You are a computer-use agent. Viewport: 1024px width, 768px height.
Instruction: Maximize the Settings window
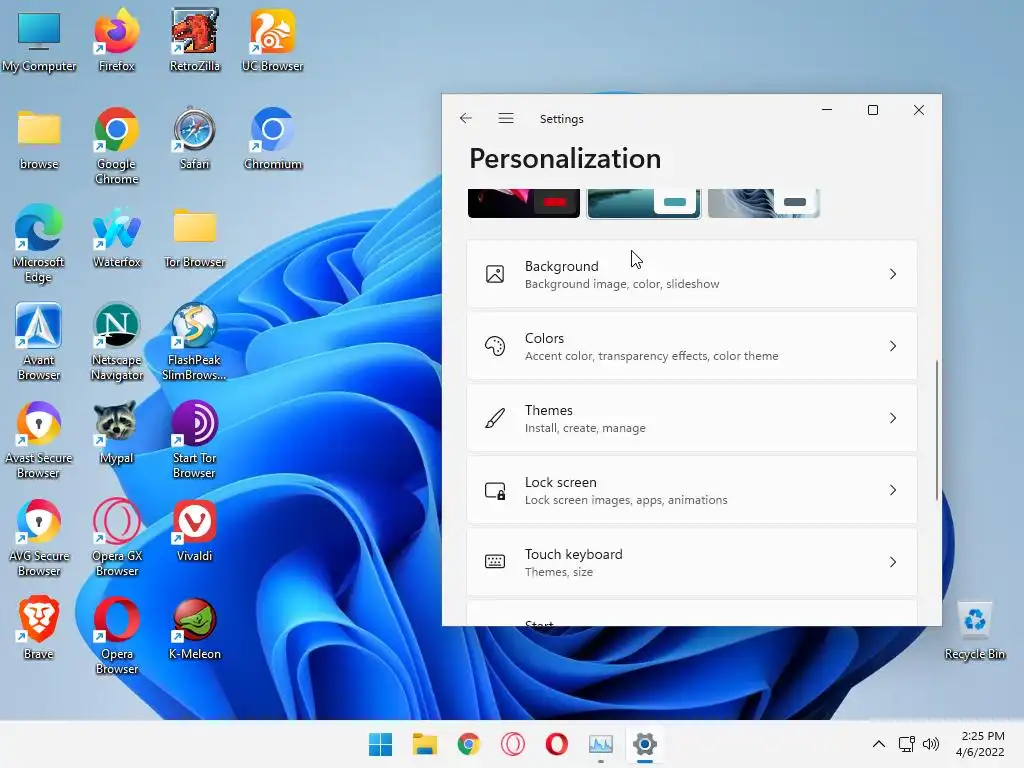pos(872,110)
